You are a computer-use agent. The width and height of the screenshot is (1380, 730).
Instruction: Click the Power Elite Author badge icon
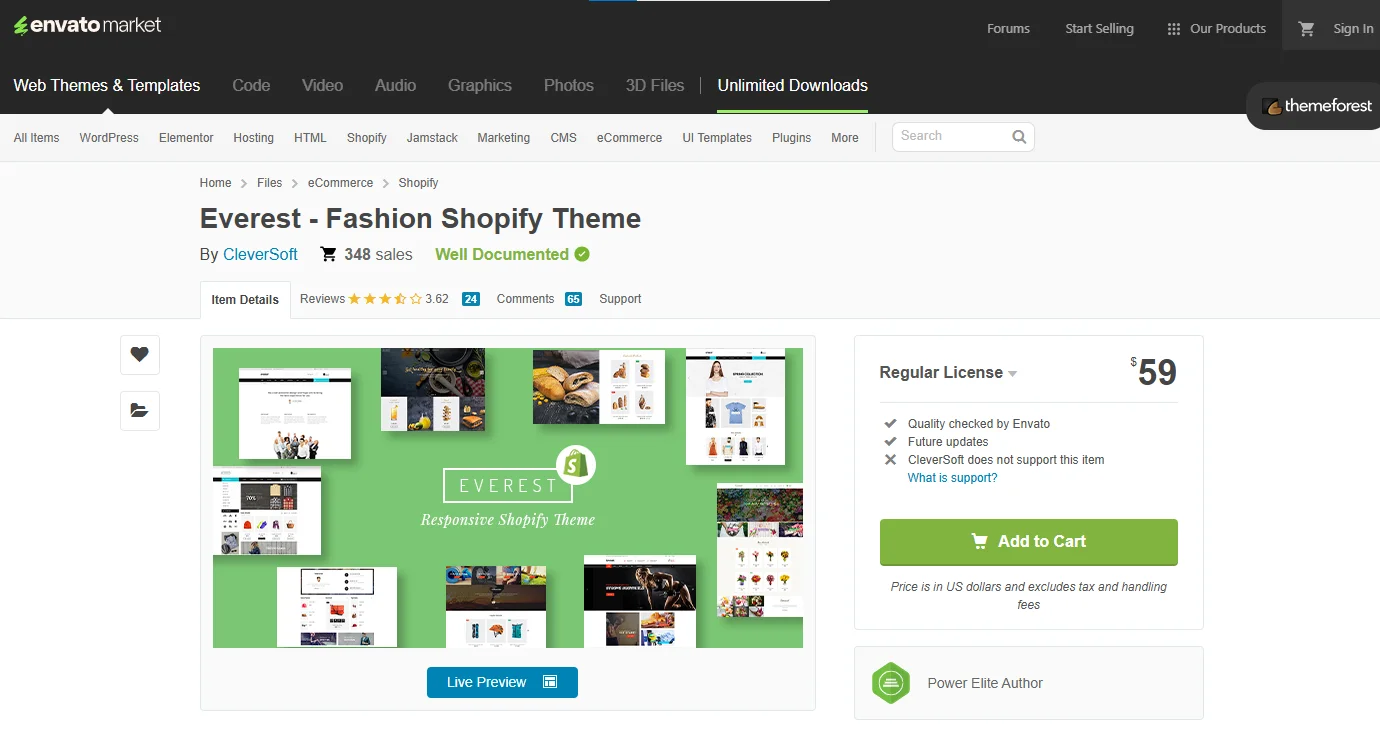point(890,683)
